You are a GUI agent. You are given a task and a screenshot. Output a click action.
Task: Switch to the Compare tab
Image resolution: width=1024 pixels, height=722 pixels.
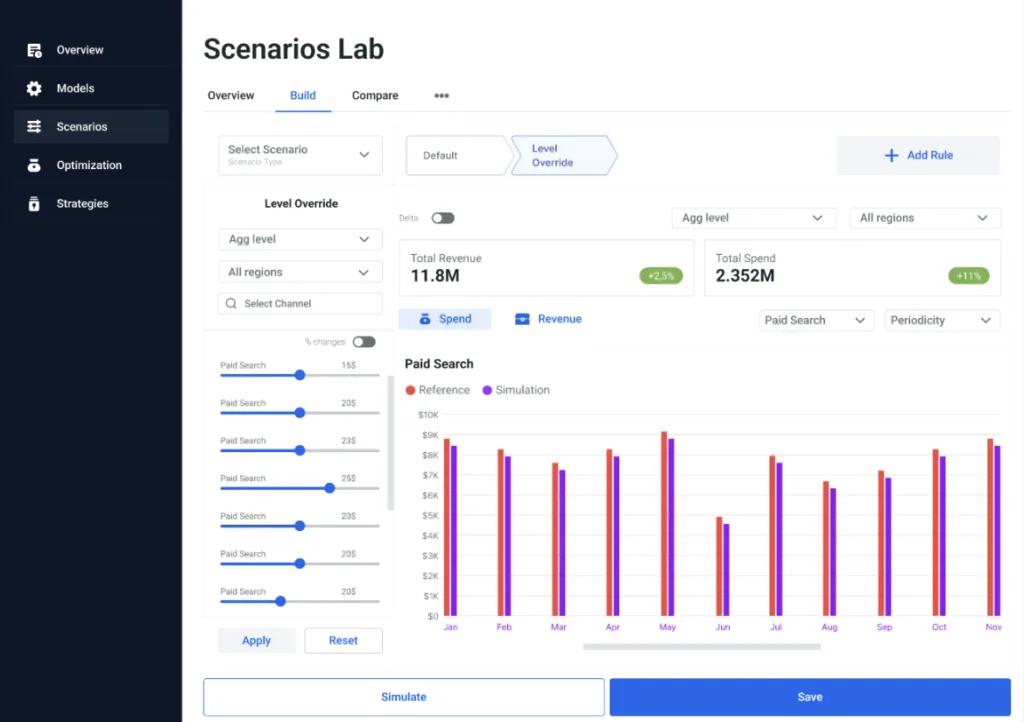[375, 96]
